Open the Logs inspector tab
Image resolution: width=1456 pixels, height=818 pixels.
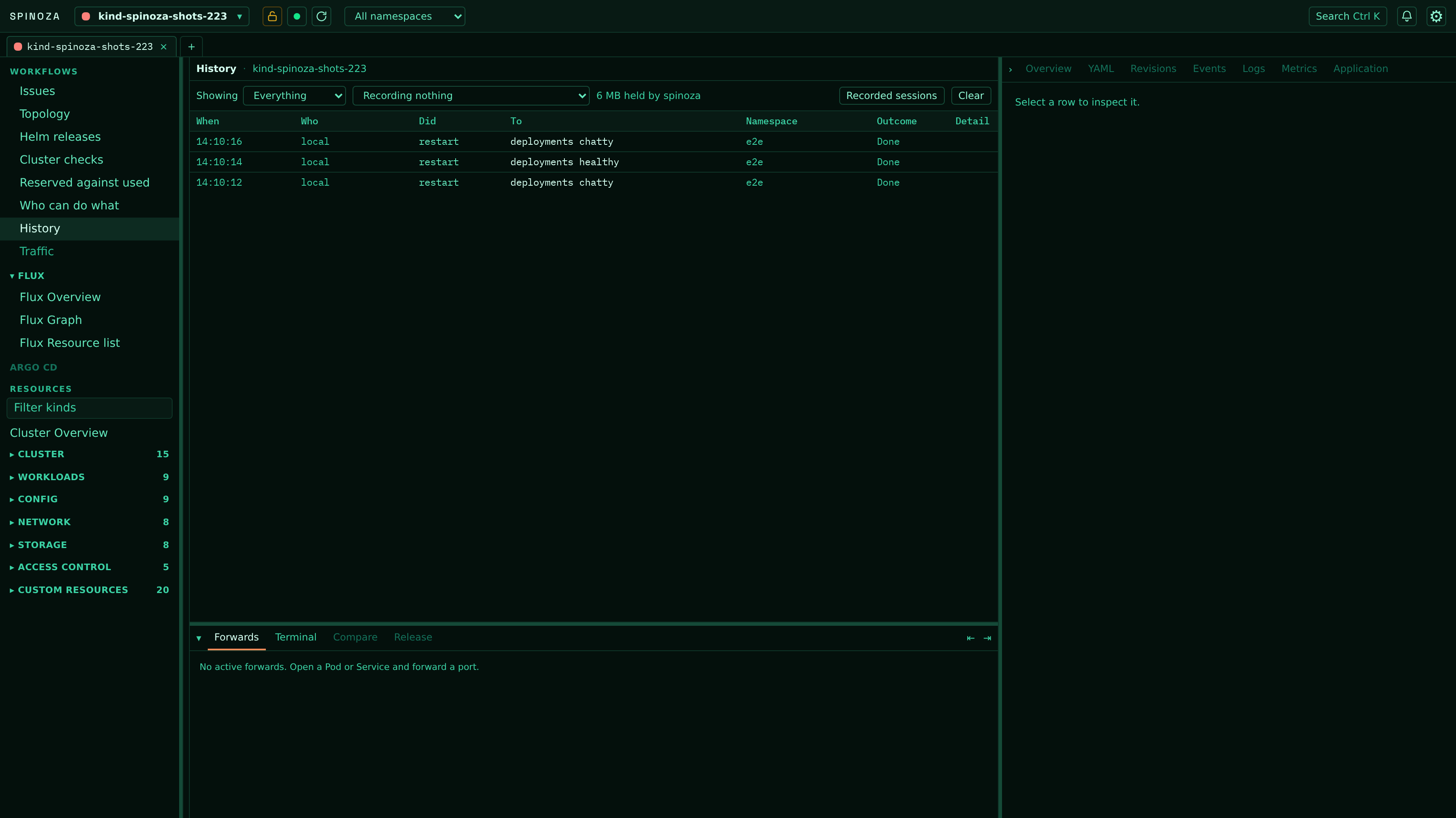point(1253,69)
